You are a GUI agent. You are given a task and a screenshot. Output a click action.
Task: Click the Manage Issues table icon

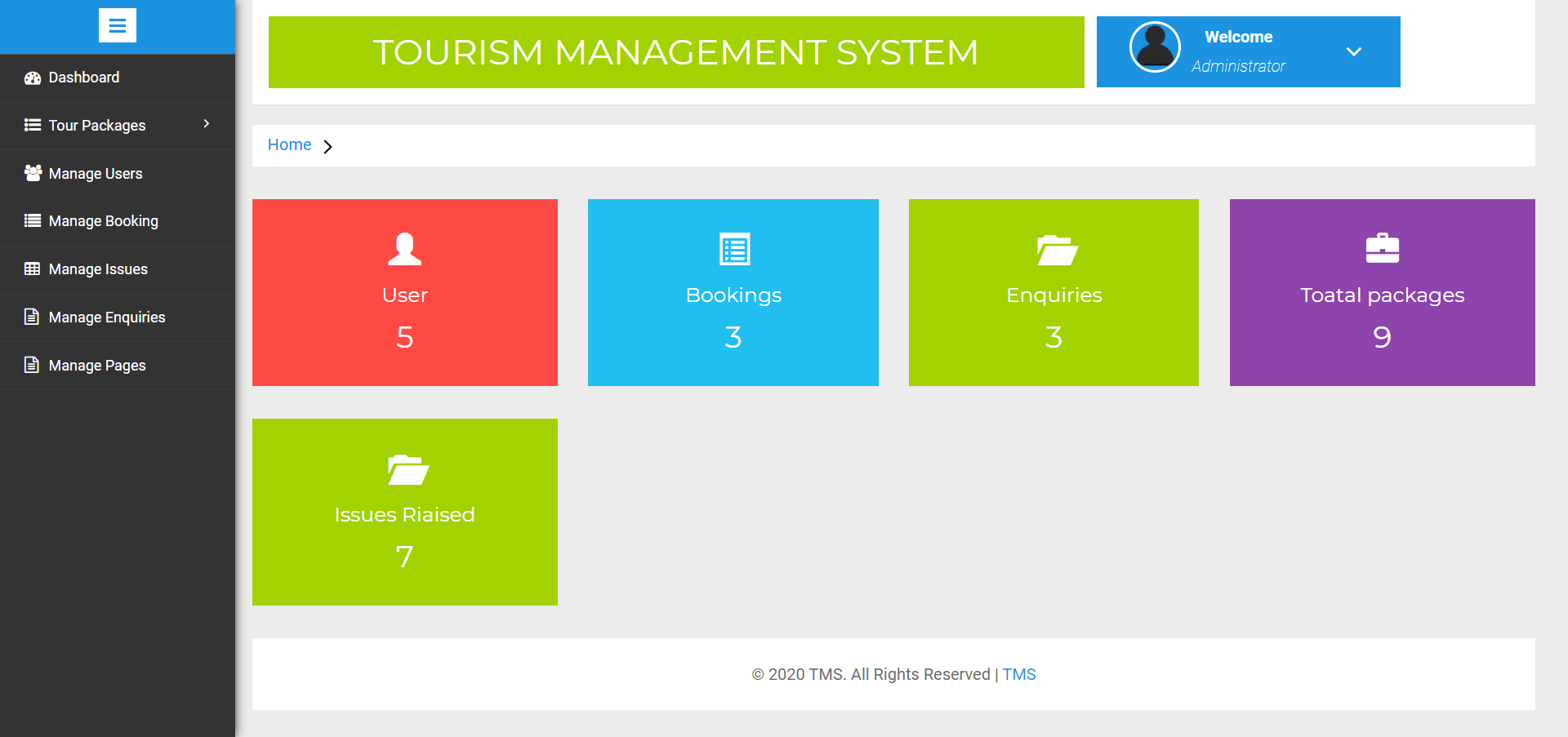33,269
